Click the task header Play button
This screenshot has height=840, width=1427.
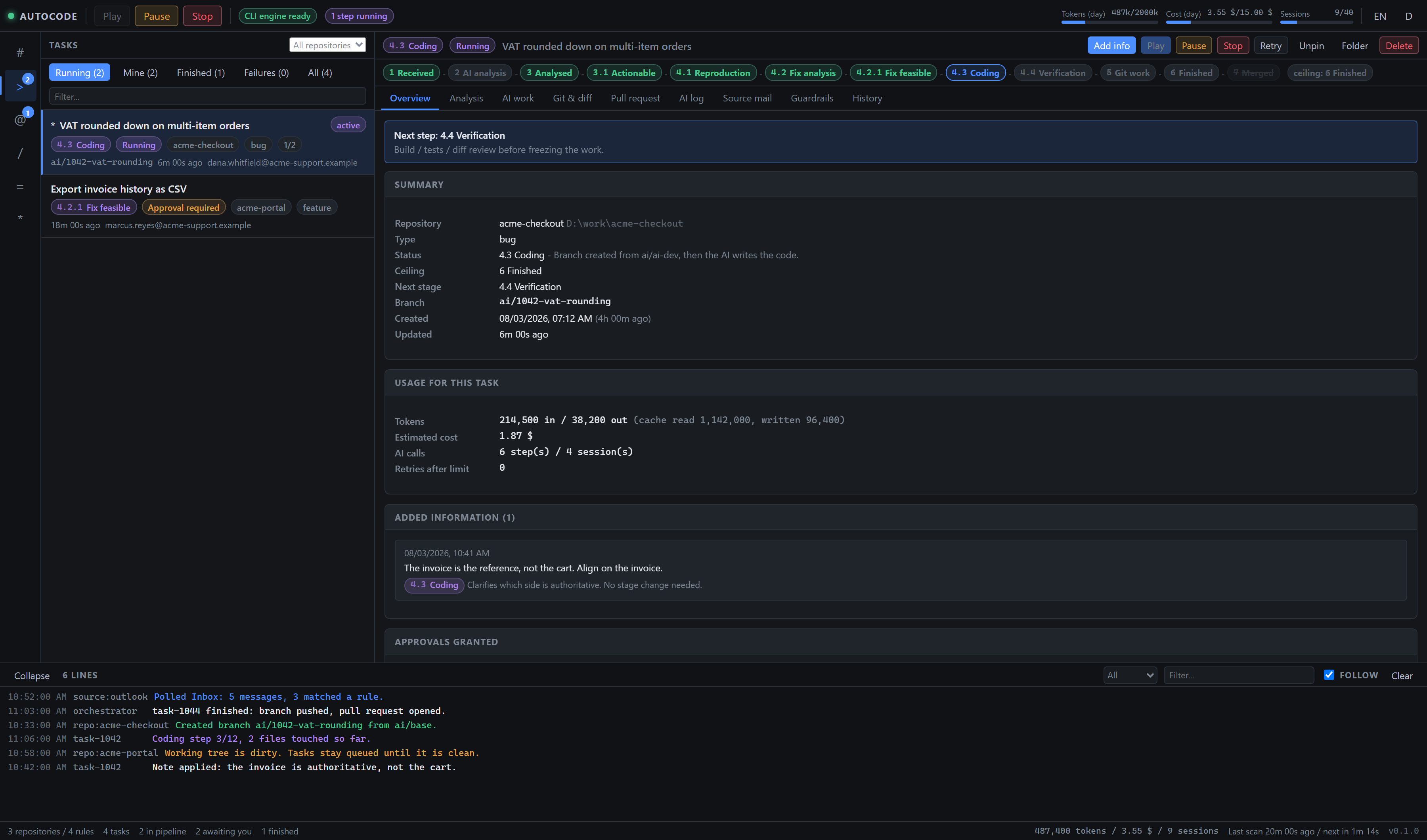(1155, 45)
